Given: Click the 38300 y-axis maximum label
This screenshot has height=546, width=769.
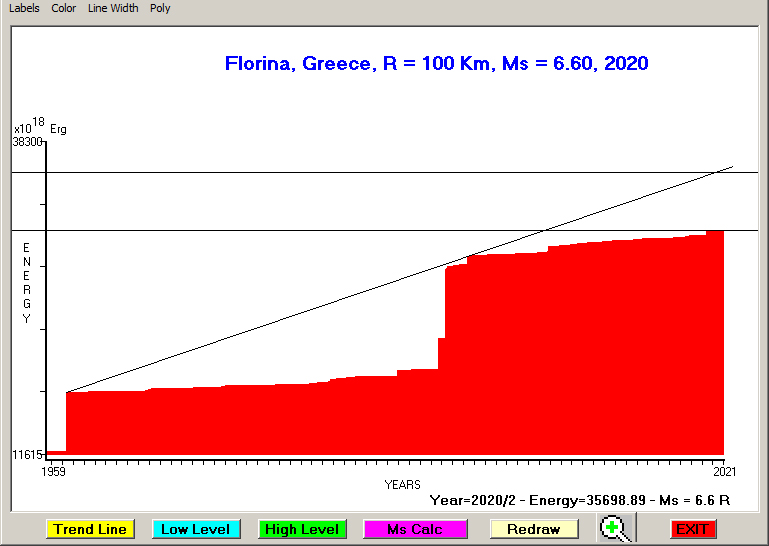Looking at the screenshot, I should [28, 143].
